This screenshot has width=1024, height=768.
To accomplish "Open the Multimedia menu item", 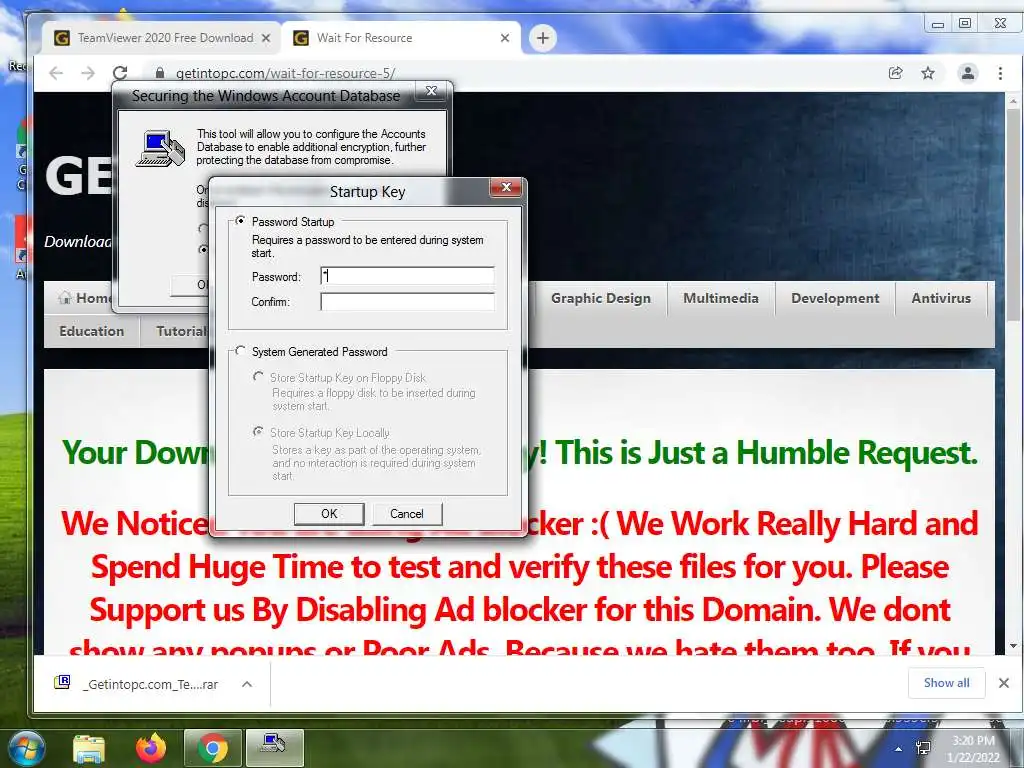I will (x=721, y=298).
